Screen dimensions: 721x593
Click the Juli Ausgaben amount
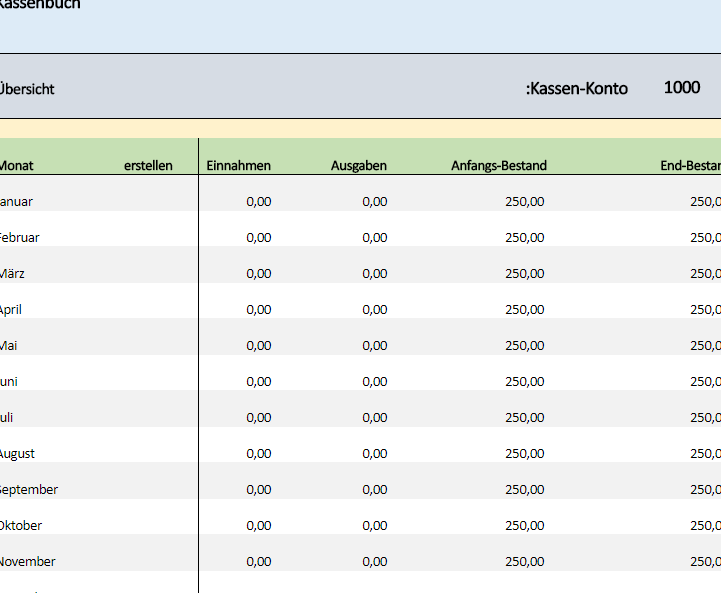click(x=375, y=417)
